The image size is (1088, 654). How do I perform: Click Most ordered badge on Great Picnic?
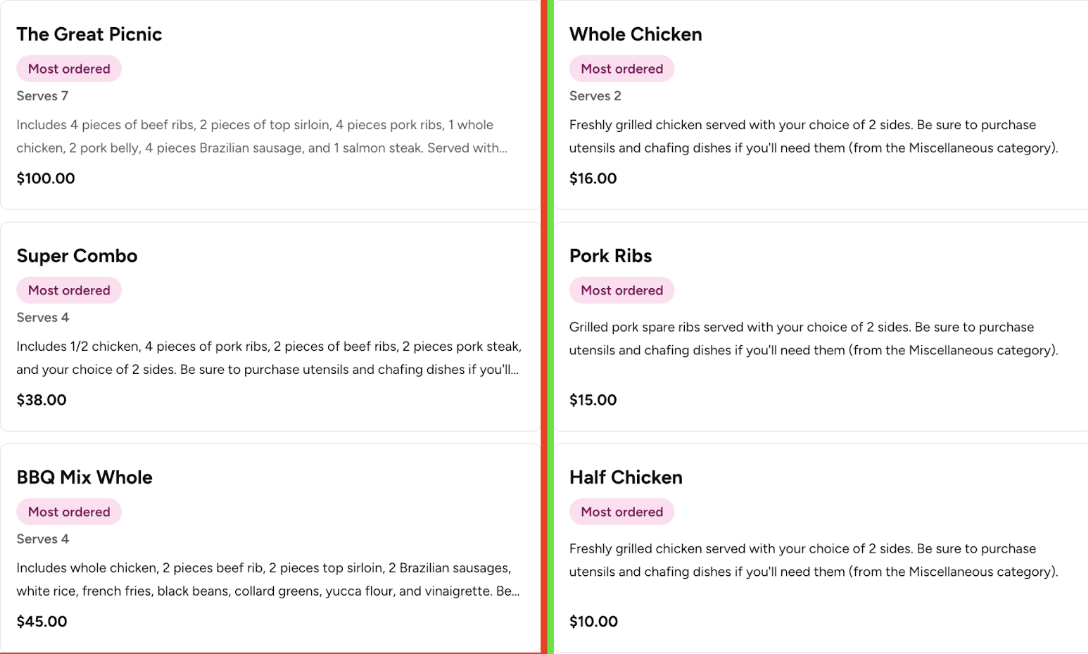[69, 69]
